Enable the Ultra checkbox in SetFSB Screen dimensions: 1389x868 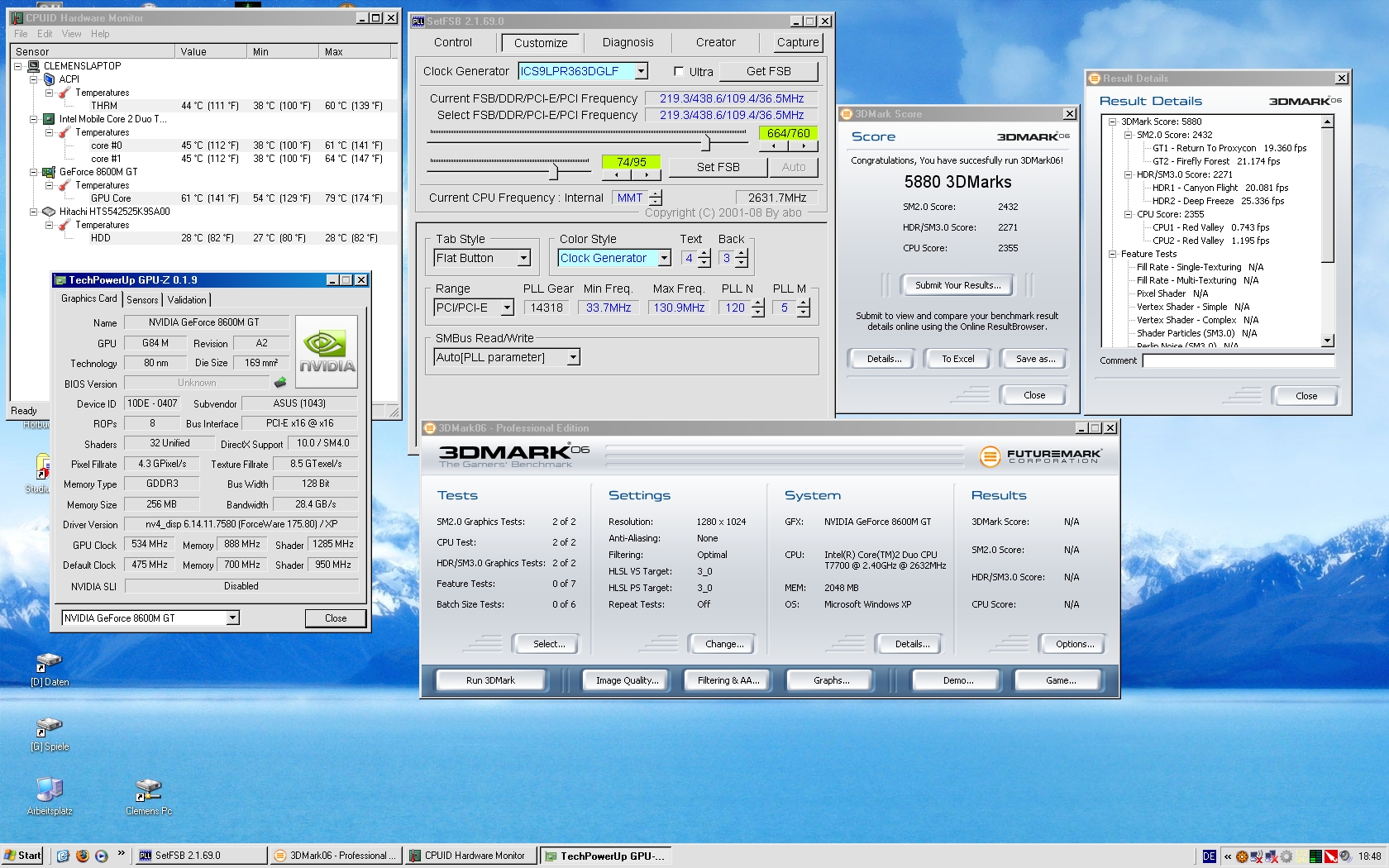(x=679, y=71)
